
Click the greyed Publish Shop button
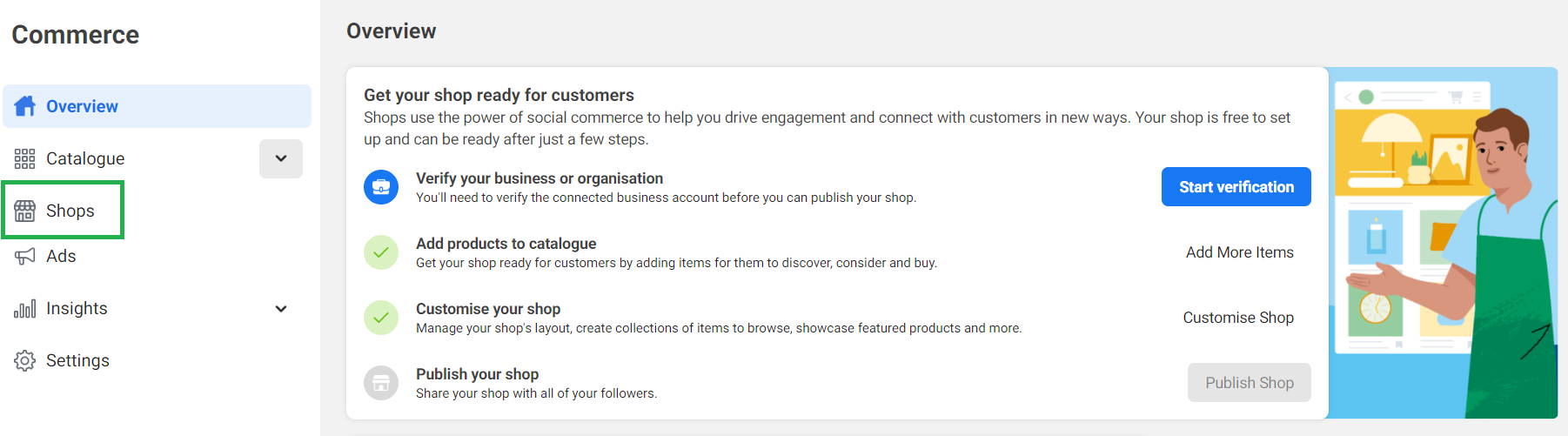[1250, 383]
